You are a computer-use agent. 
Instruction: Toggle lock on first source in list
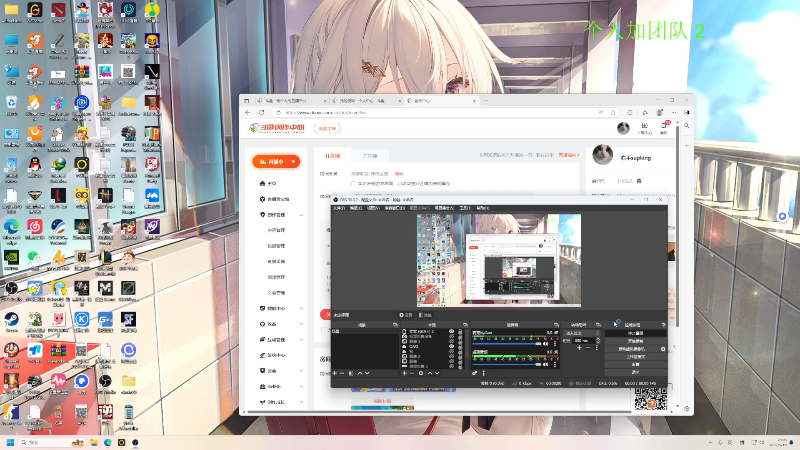[x=460, y=332]
